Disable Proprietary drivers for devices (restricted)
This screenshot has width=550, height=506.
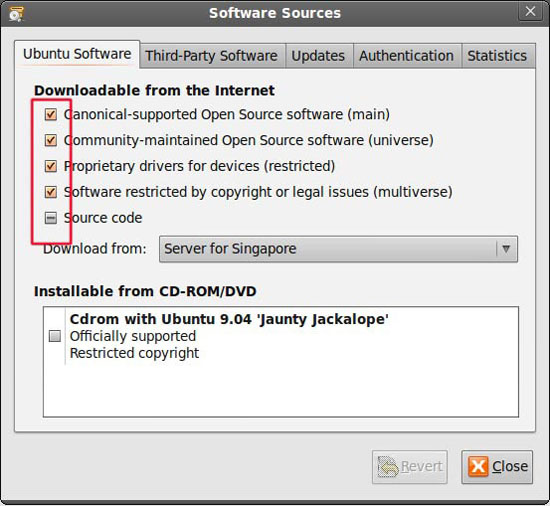[51, 166]
